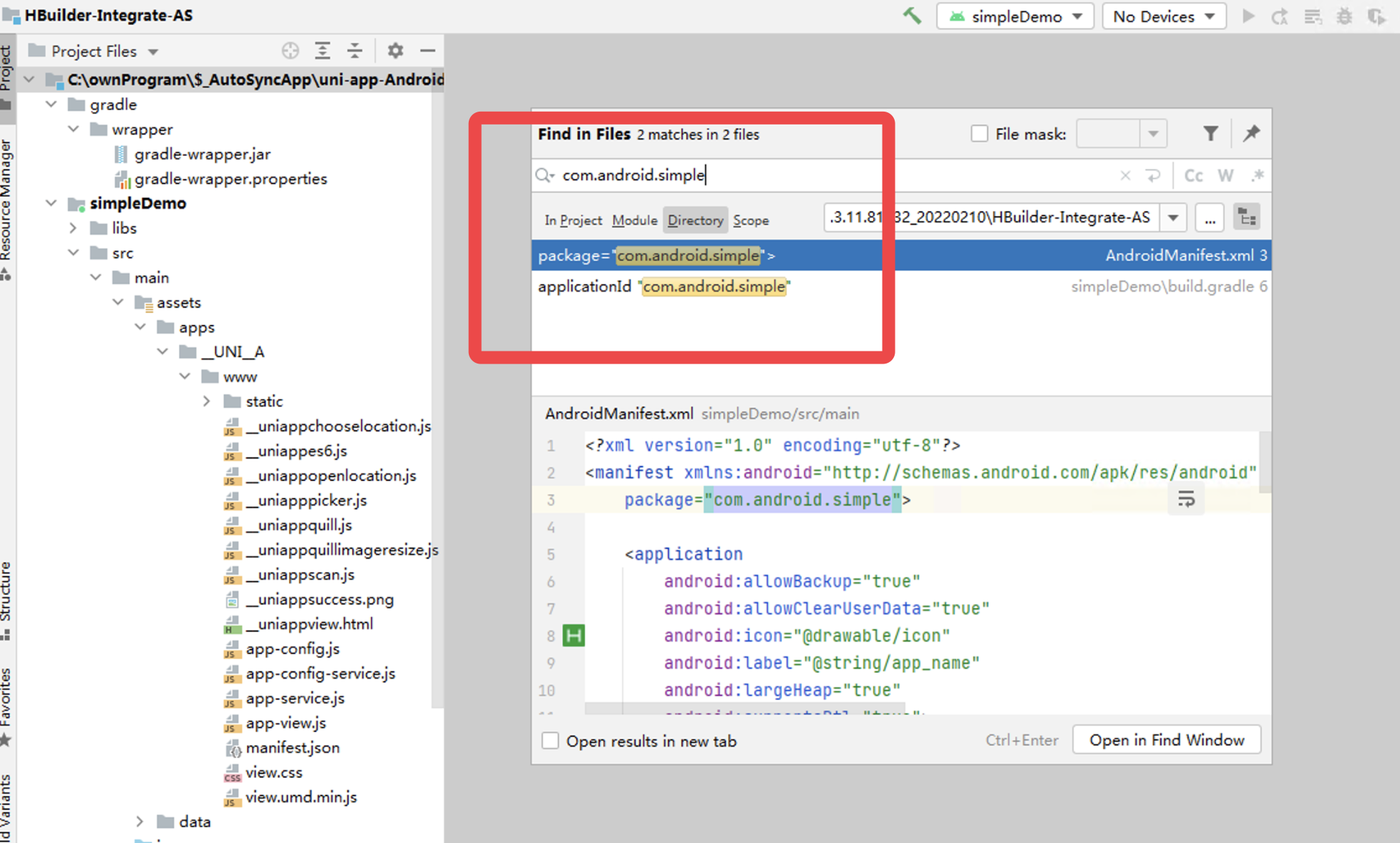Viewport: 1400px width, 843px height.
Task: Collapse the simpleDemo tree node
Action: 51,203
